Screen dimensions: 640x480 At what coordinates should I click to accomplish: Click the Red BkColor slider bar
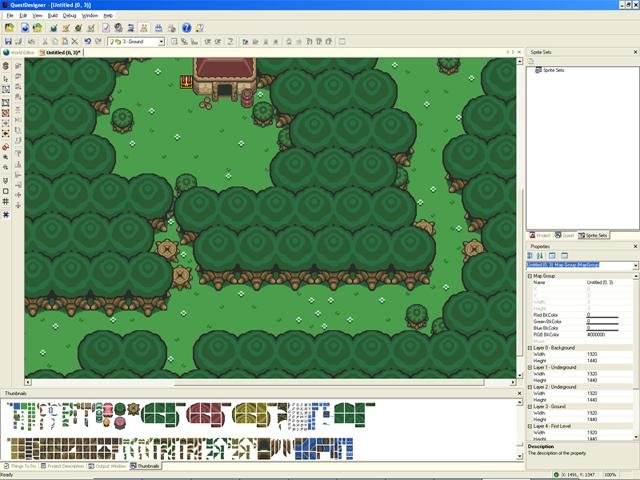(602, 317)
